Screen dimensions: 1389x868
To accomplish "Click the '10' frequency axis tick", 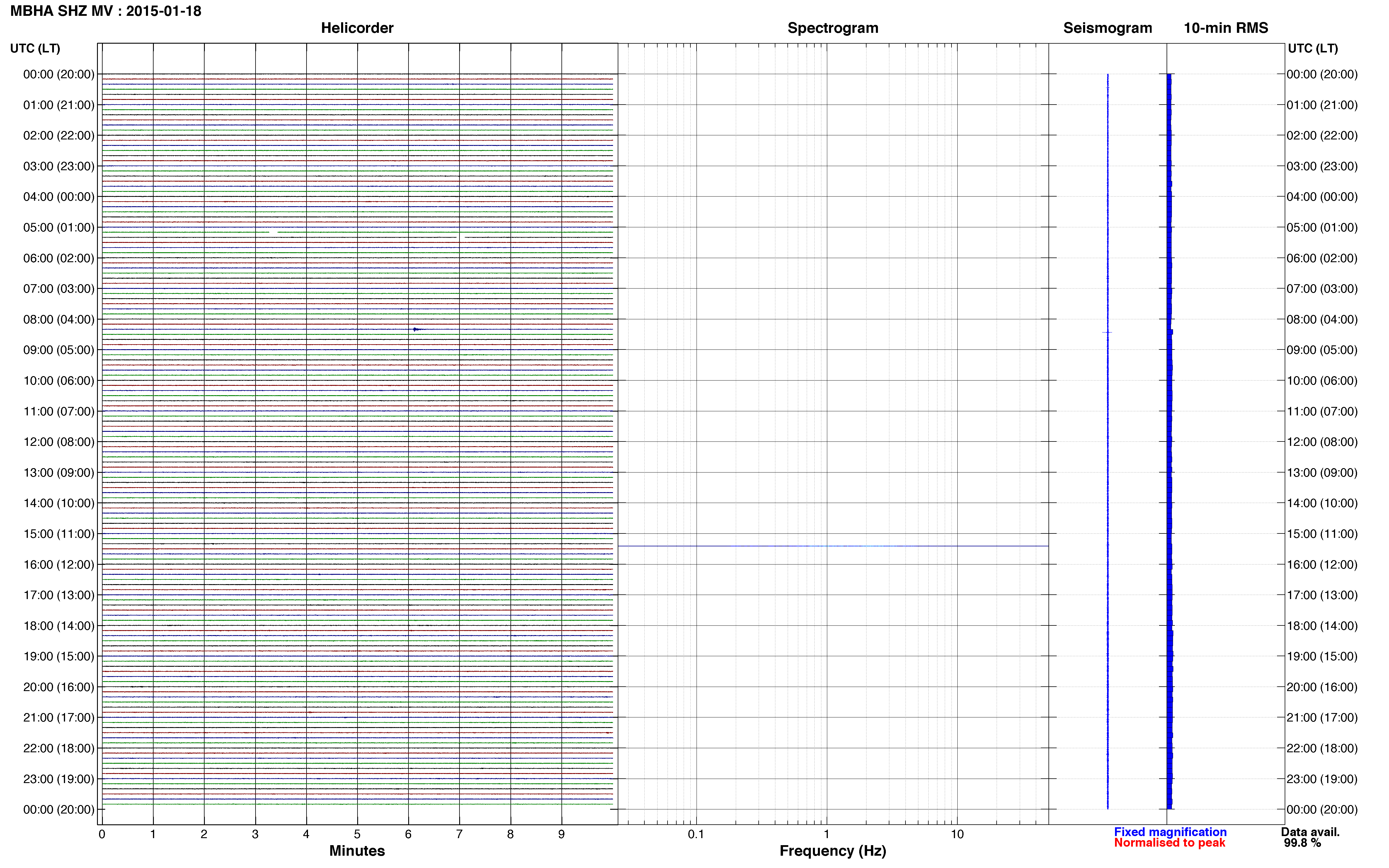I will (x=957, y=835).
